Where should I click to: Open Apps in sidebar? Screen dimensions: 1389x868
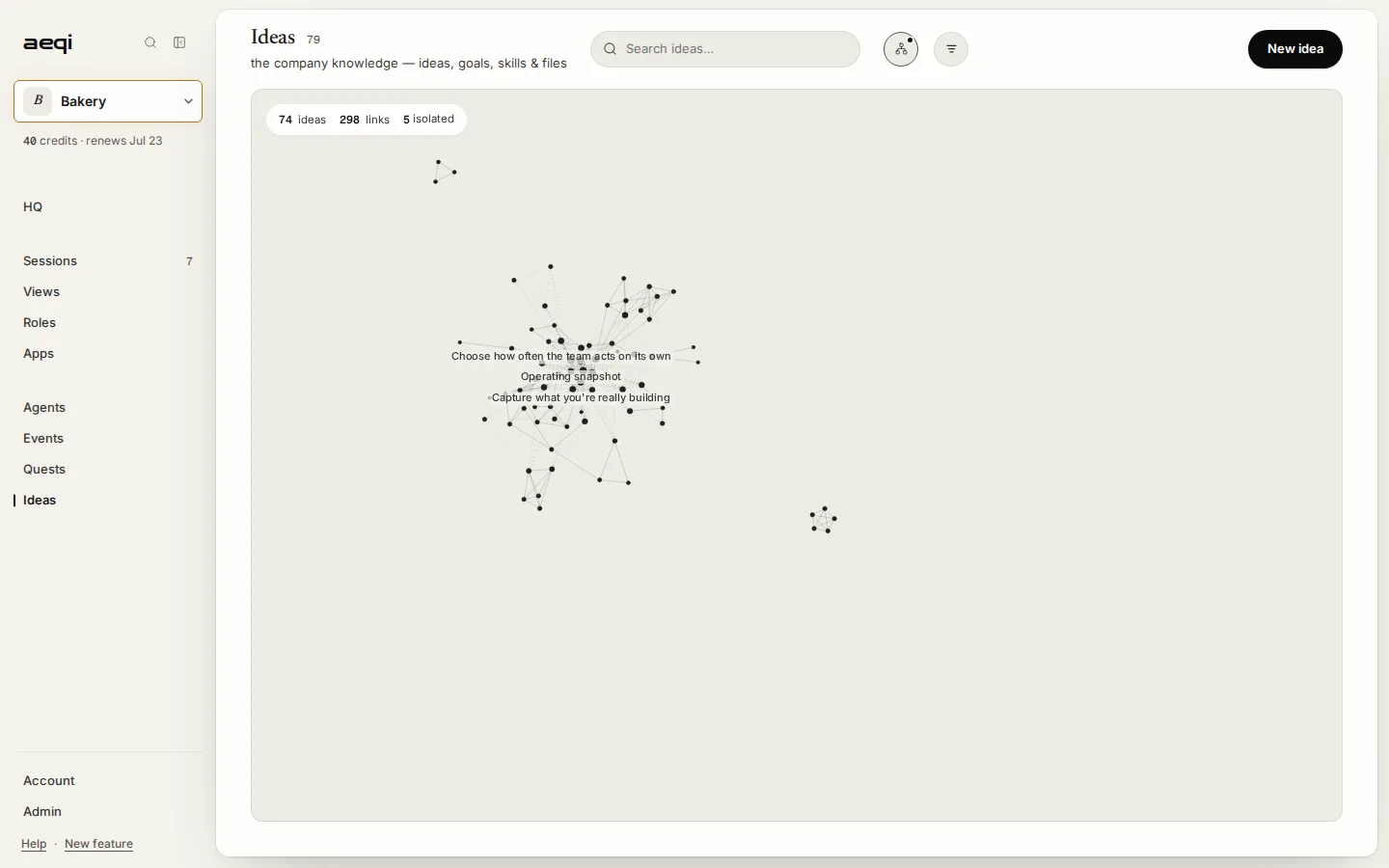click(39, 353)
